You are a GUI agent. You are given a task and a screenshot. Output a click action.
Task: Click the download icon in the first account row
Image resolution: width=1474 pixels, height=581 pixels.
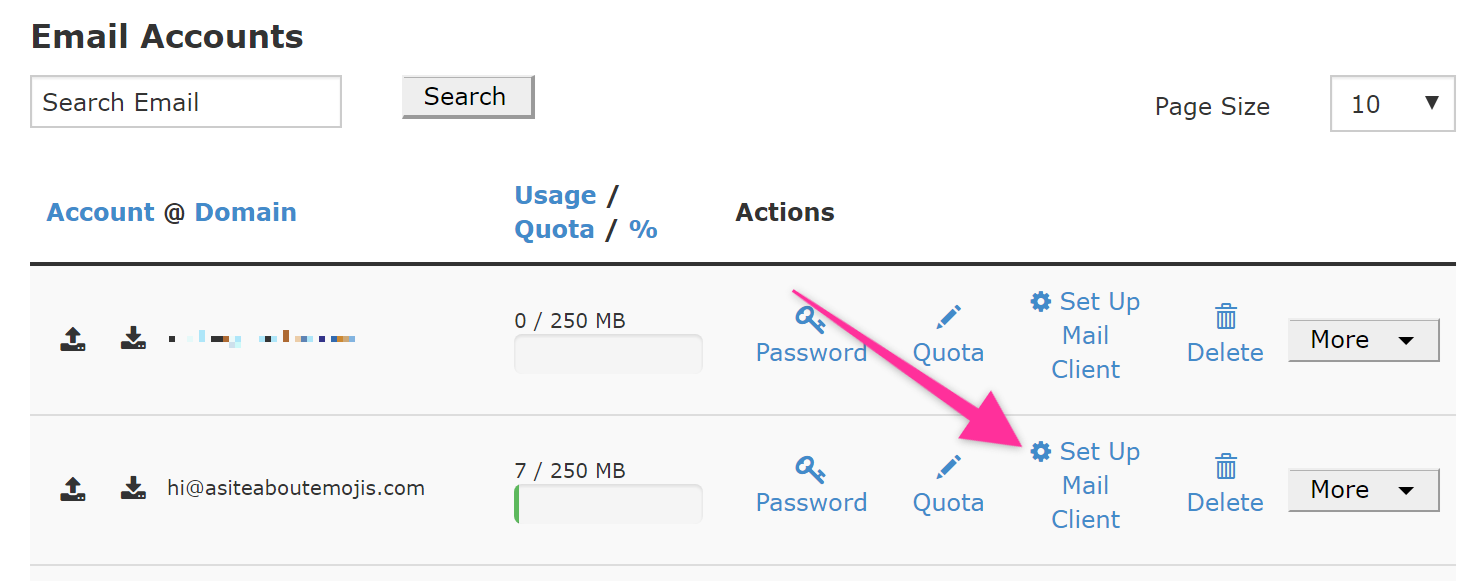pos(133,339)
